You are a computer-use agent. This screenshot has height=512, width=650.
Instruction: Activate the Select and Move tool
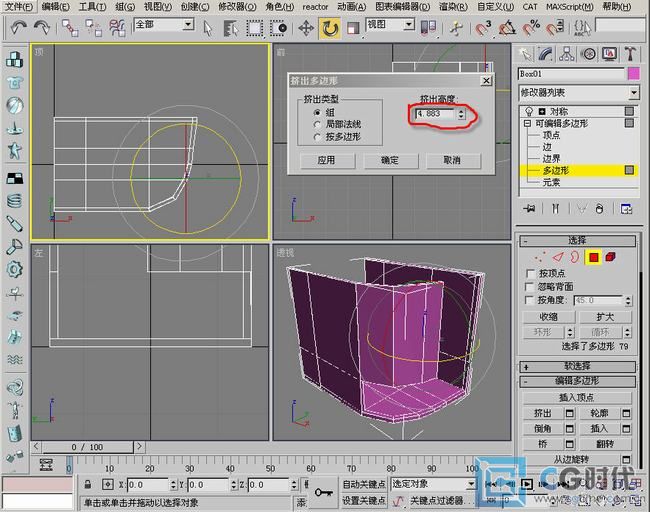[x=306, y=28]
